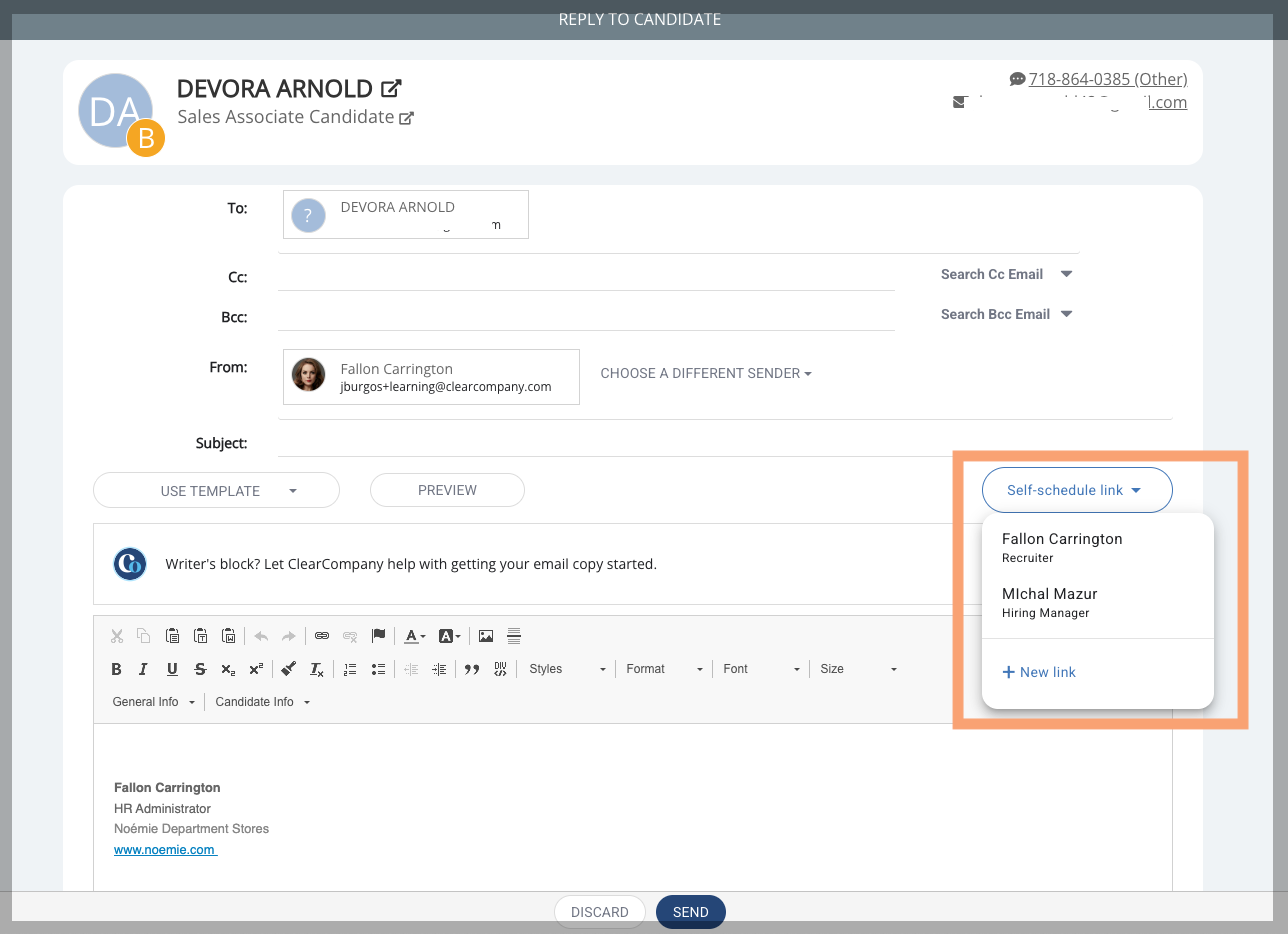This screenshot has height=934, width=1288.
Task: Open Devora Arnold profile external link icon
Action: pyautogui.click(x=392, y=89)
